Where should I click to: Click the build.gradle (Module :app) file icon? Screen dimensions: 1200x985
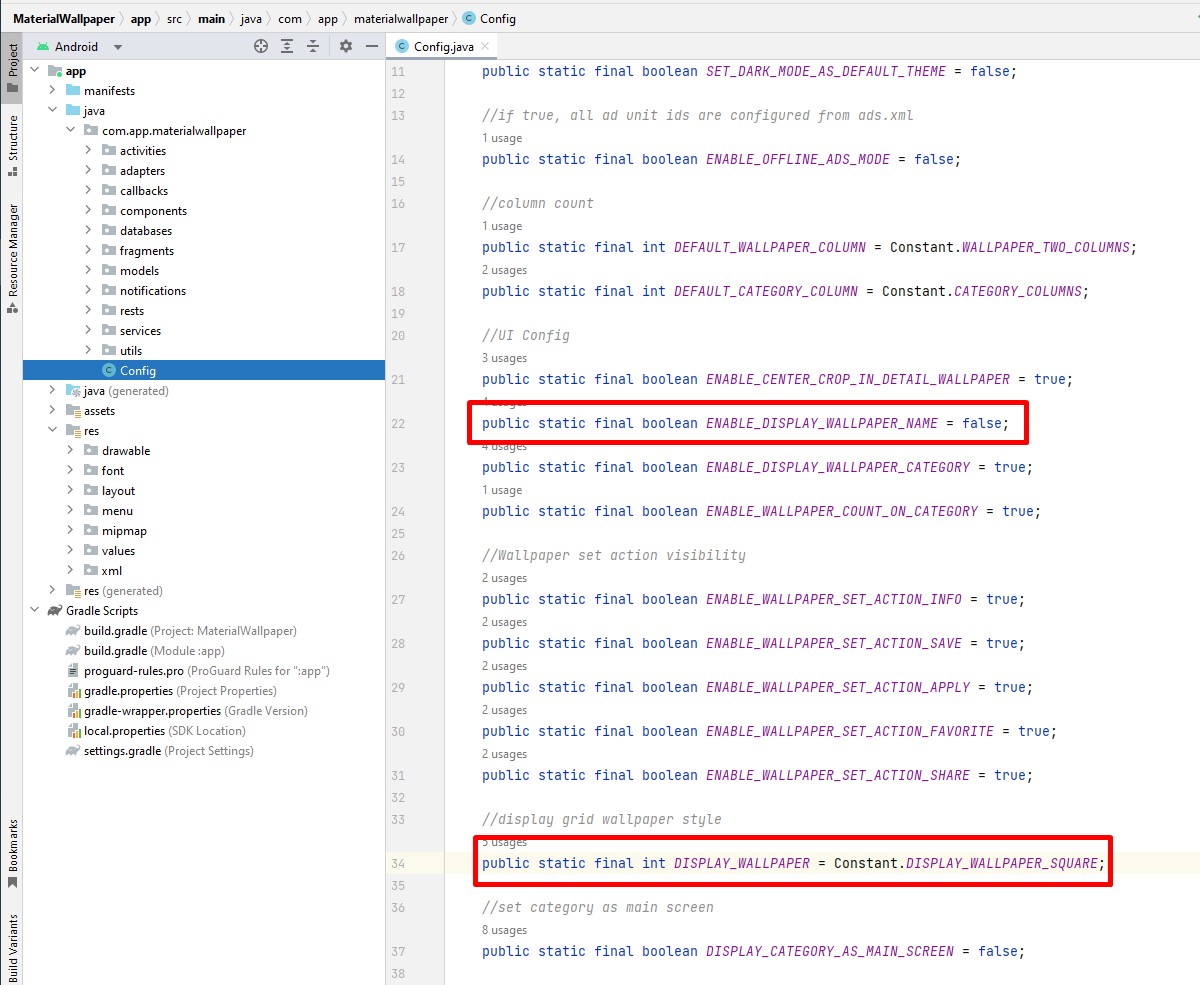tap(73, 651)
